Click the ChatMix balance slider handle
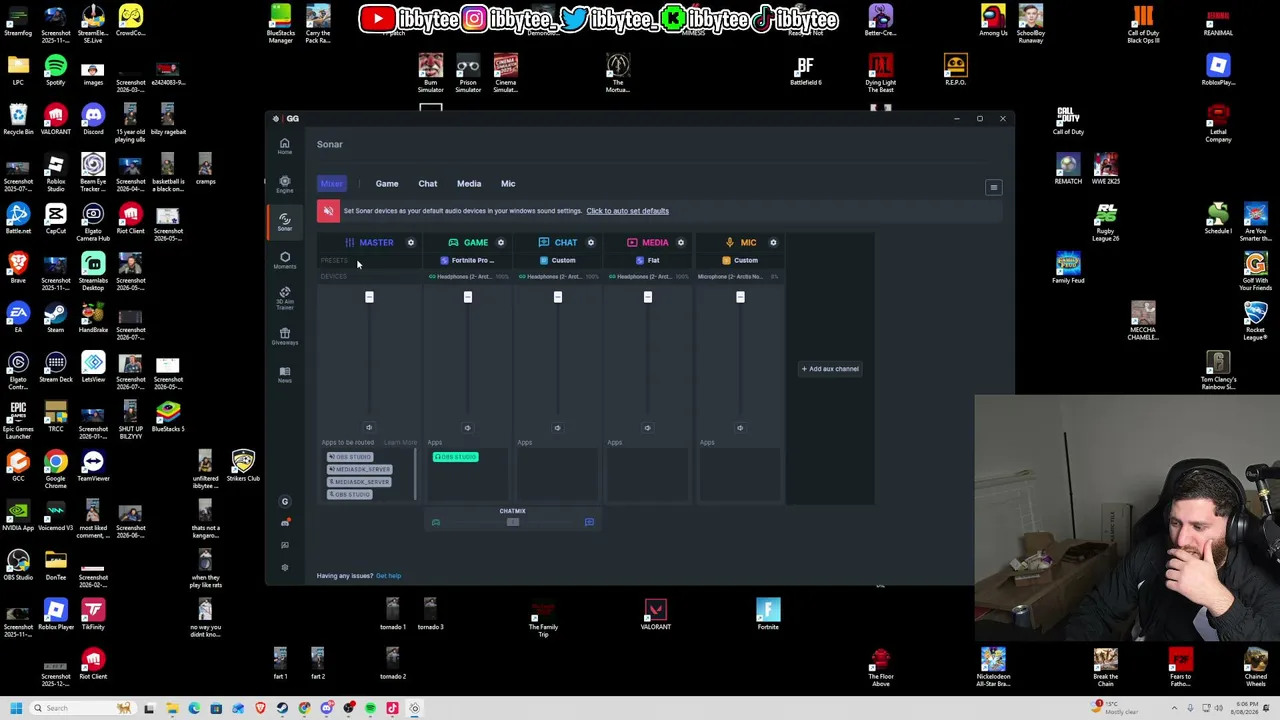Image resolution: width=1280 pixels, height=720 pixels. [513, 522]
